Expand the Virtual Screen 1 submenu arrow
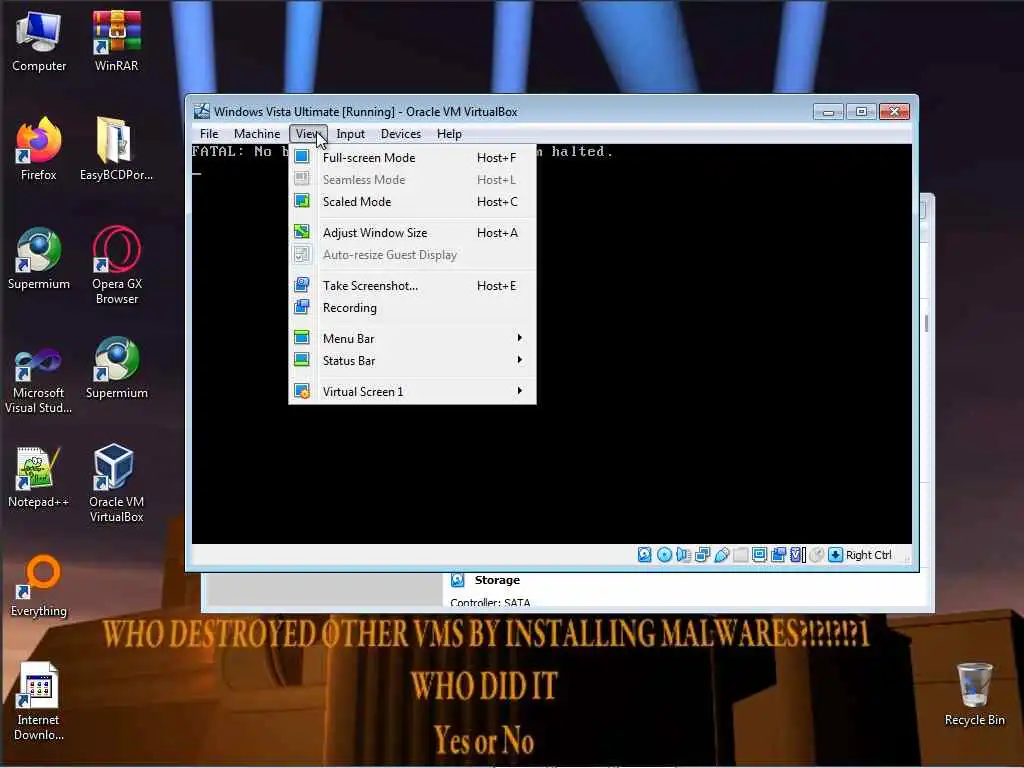Screen dimensions: 1024x768 point(519,391)
